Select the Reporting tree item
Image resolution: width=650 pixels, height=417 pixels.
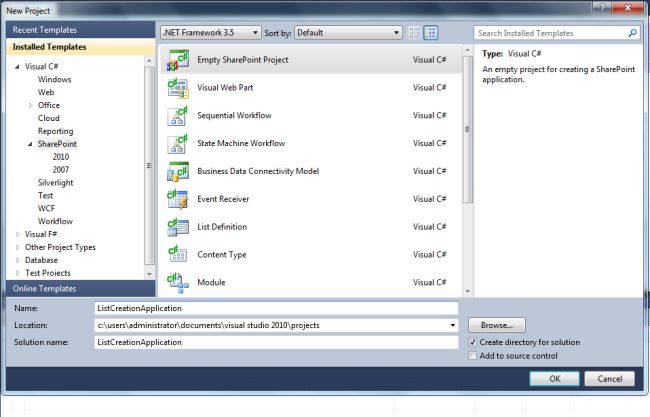pyautogui.click(x=56, y=131)
